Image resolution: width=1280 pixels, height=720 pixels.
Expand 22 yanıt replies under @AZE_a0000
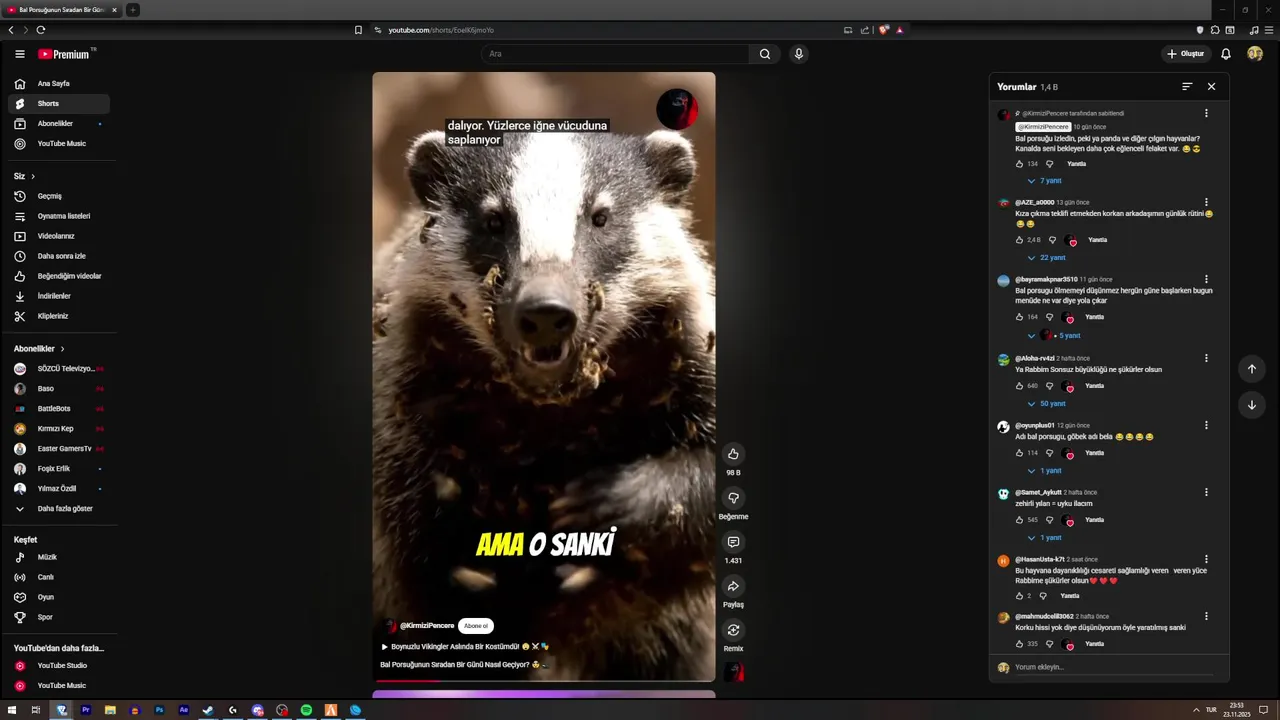pyautogui.click(x=1046, y=258)
